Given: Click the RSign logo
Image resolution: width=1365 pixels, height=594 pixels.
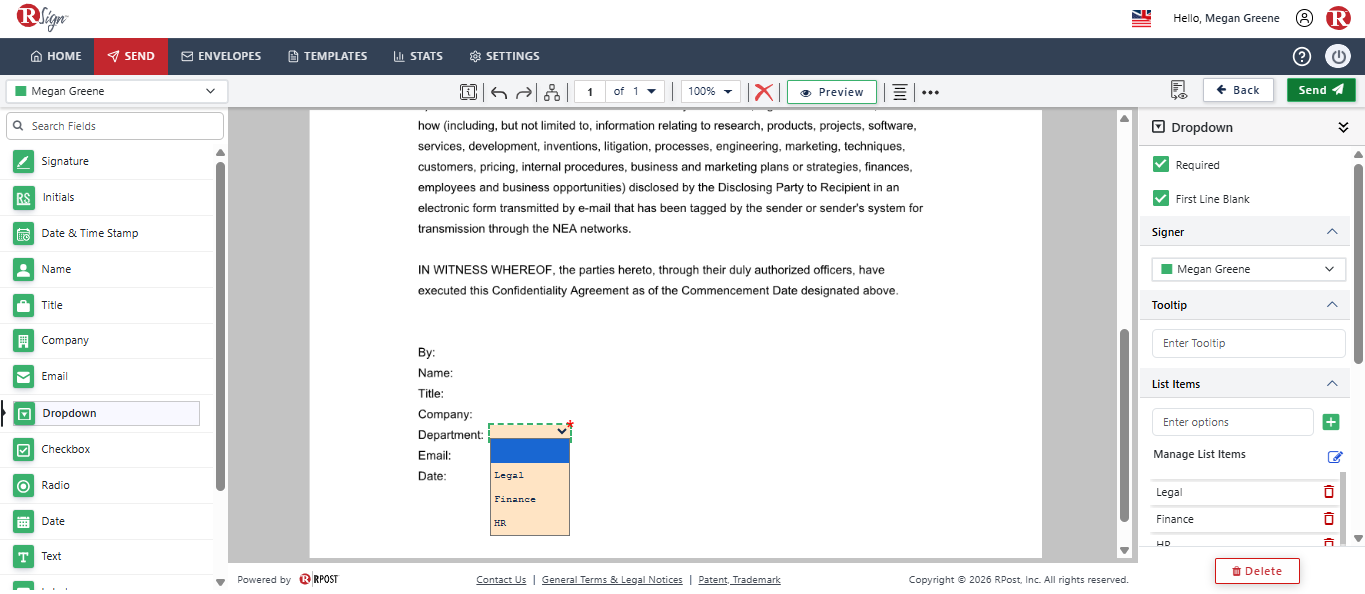Looking at the screenshot, I should (43, 18).
